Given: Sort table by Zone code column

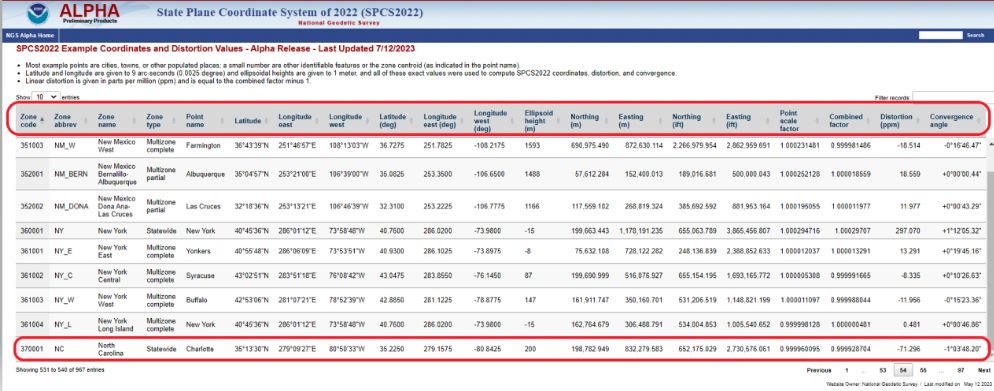Looking at the screenshot, I should (x=31, y=120).
